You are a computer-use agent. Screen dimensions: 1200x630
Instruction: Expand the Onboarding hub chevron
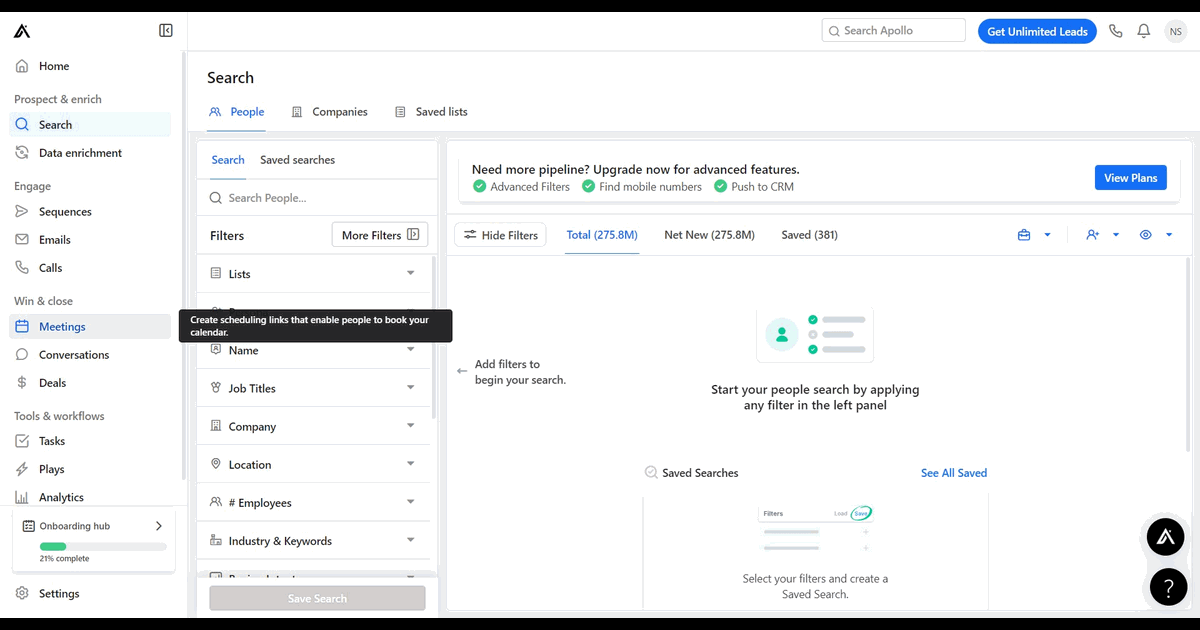(159, 526)
